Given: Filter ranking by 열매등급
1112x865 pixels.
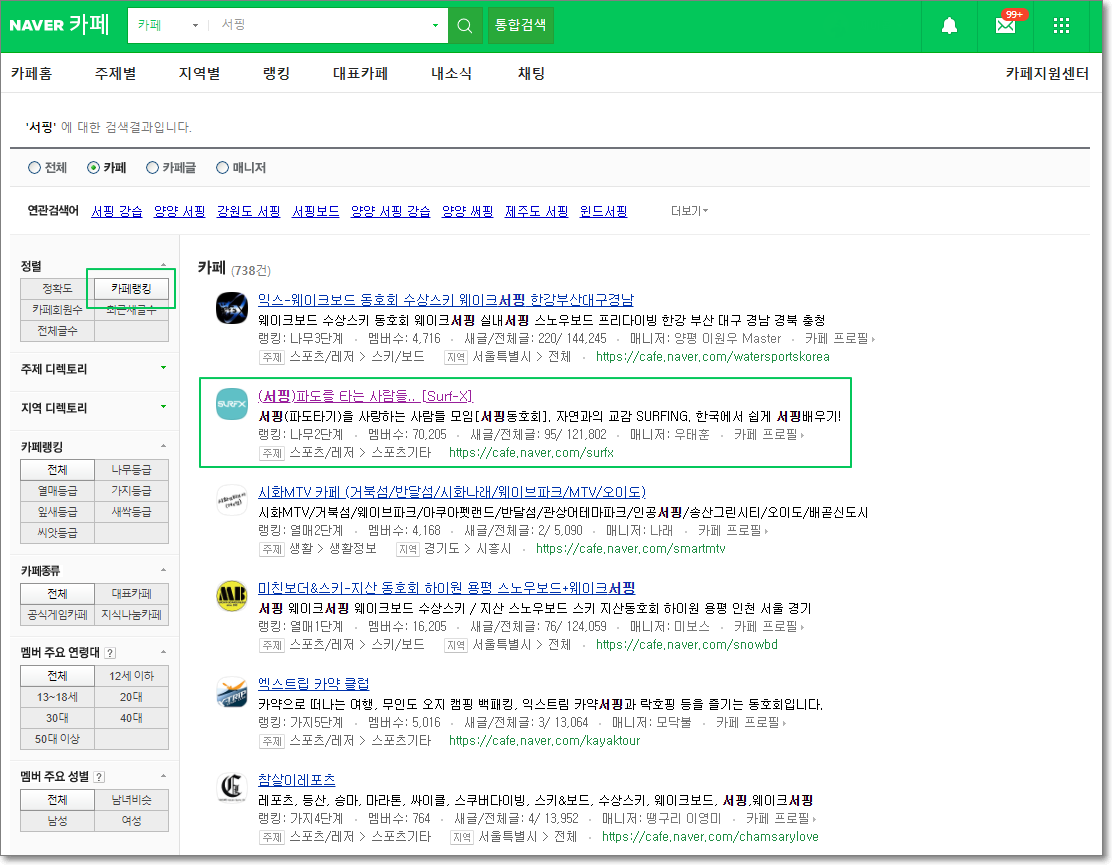Looking at the screenshot, I should [x=57, y=491].
